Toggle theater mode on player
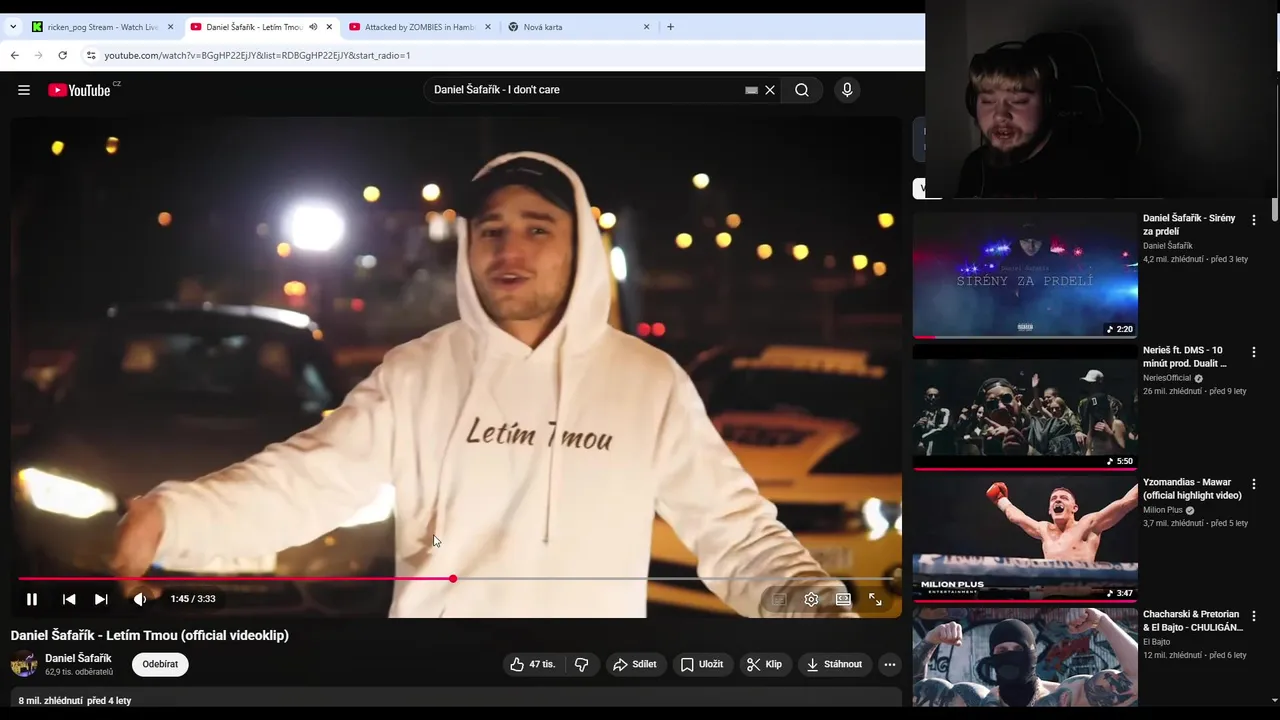This screenshot has width=1280, height=720. 843,599
